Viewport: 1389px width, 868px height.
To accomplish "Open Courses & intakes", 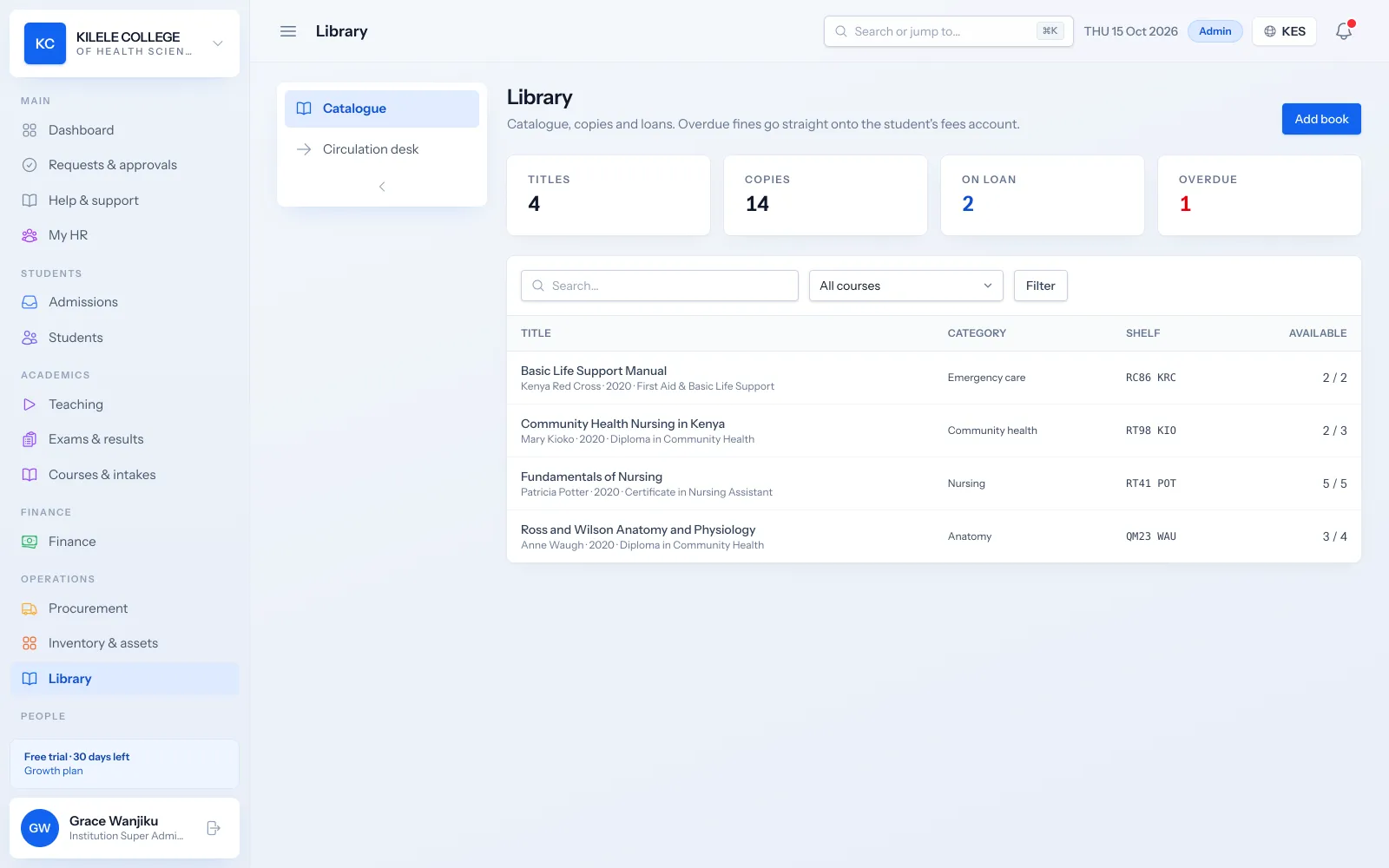I will (x=124, y=475).
